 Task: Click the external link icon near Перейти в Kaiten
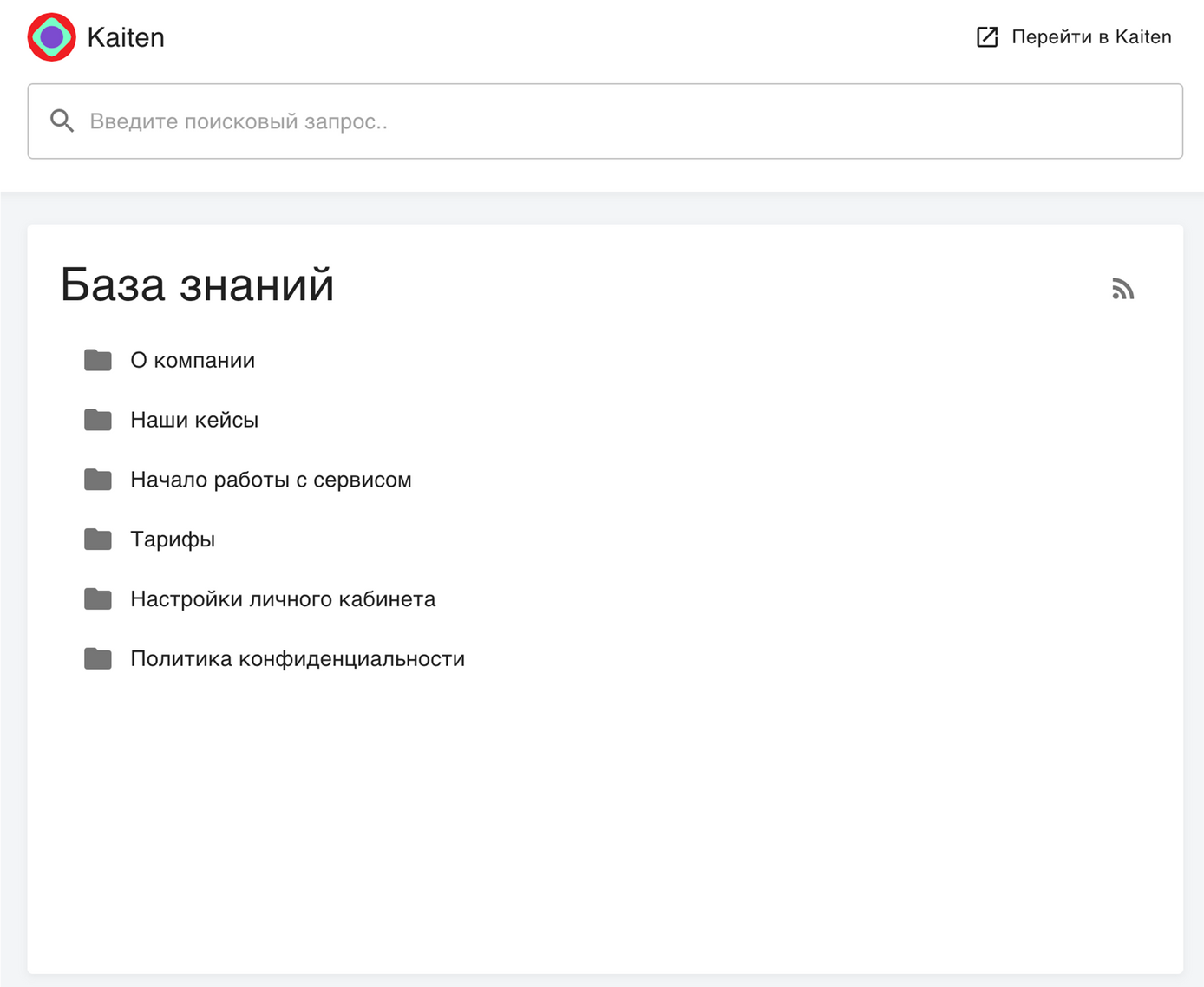pyautogui.click(x=987, y=36)
